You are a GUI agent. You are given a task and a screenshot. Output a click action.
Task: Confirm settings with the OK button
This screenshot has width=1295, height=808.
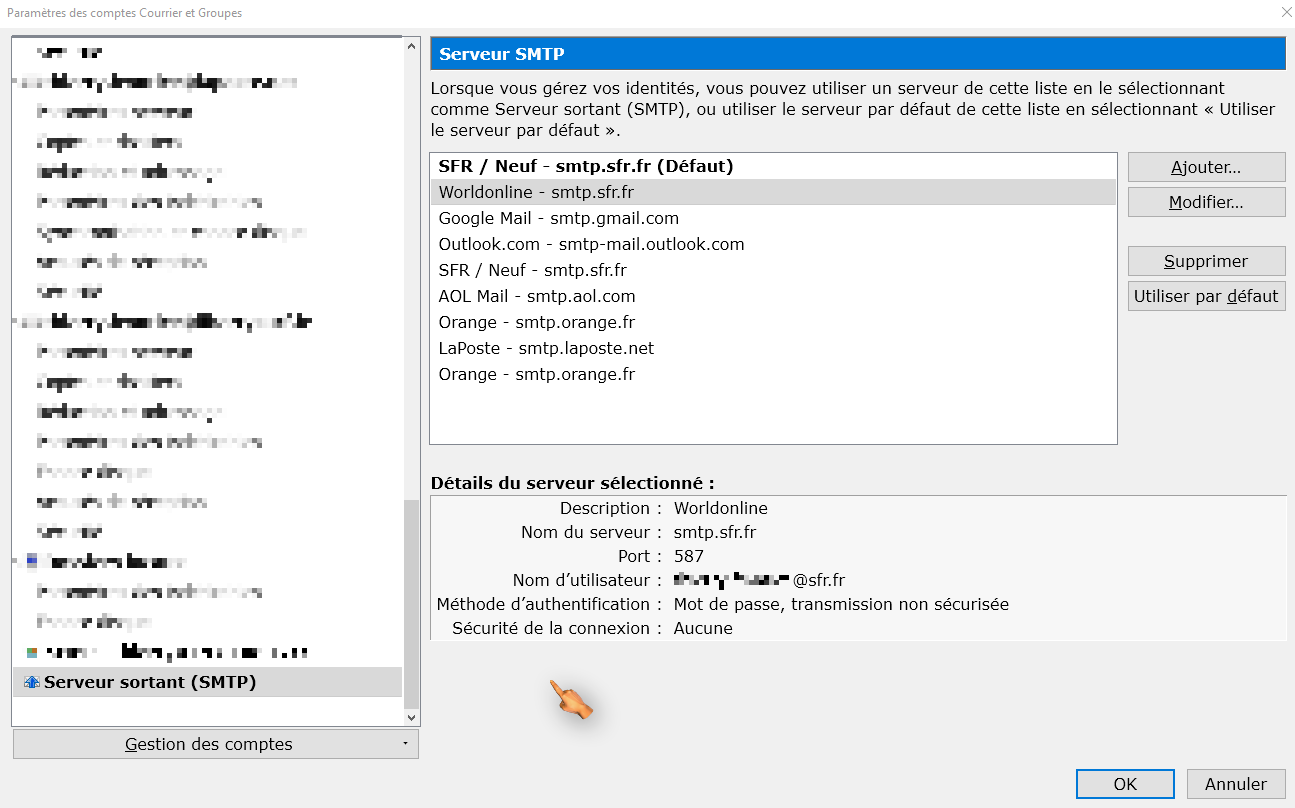coord(1124,784)
